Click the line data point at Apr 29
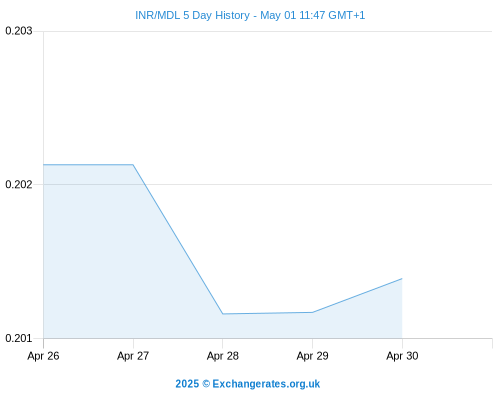 [x=312, y=312]
